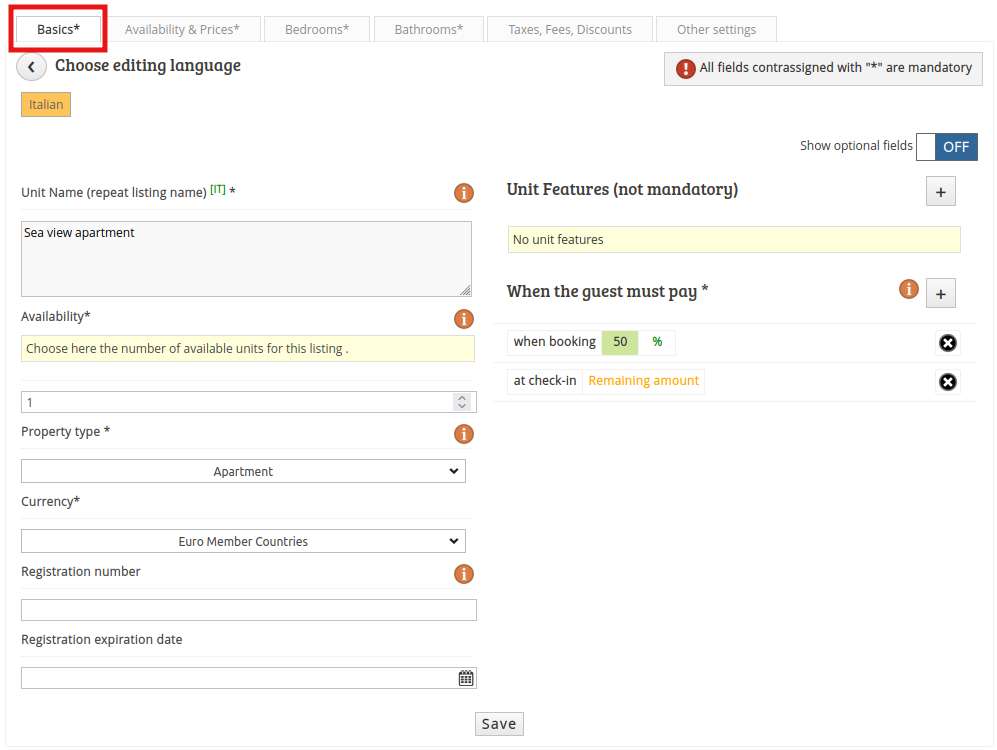The height and width of the screenshot is (750, 997).
Task: Click the green 50 percent value
Action: point(620,342)
